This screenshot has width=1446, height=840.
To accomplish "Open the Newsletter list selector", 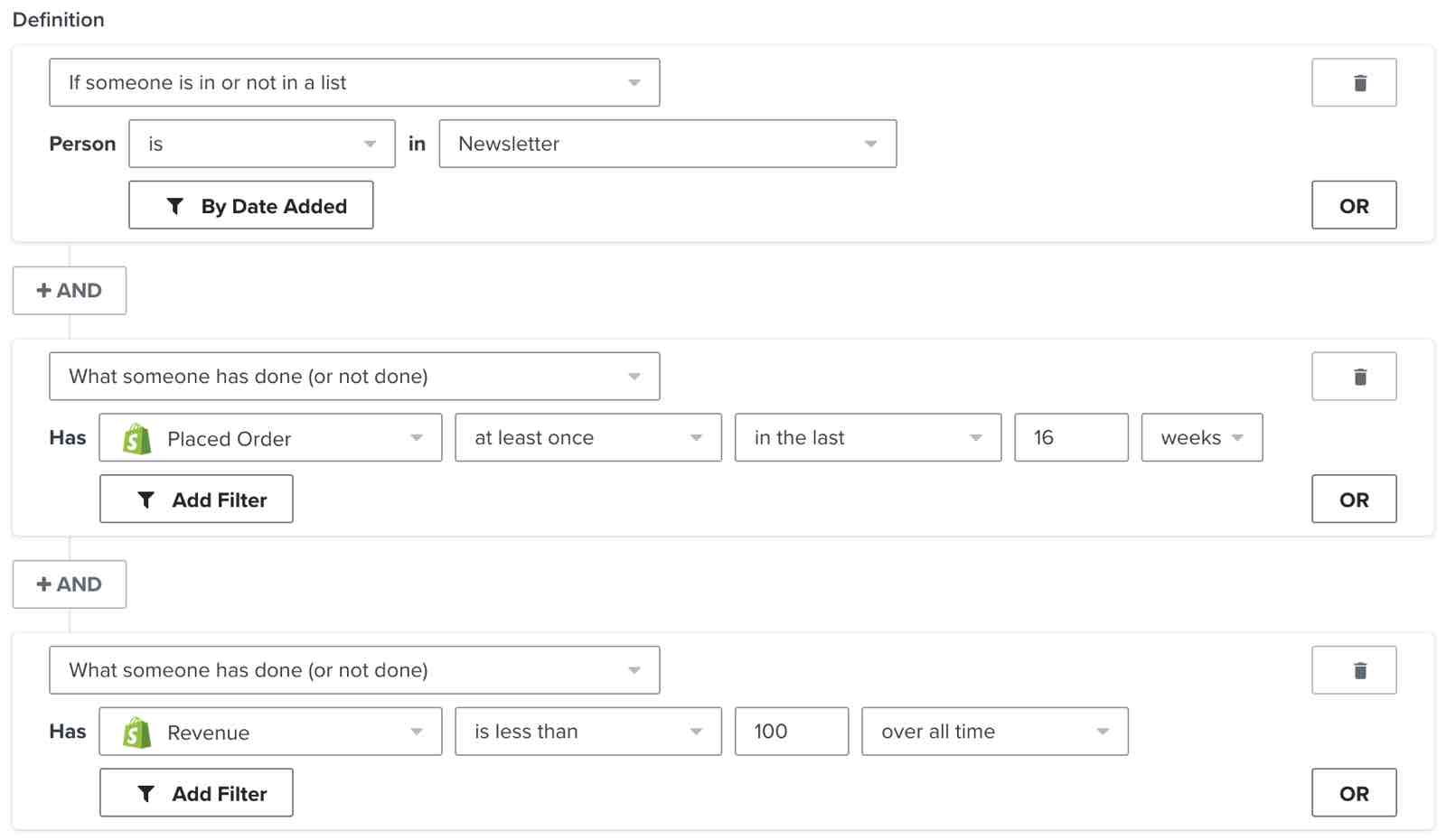I will point(668,144).
